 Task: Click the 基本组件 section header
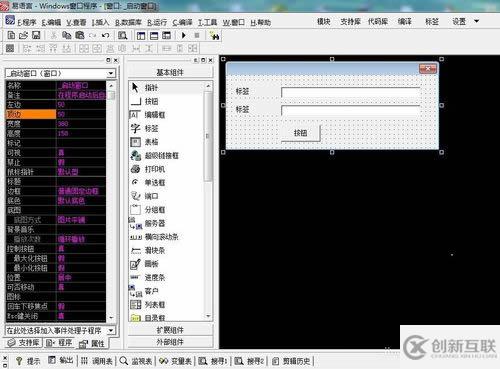tap(170, 72)
